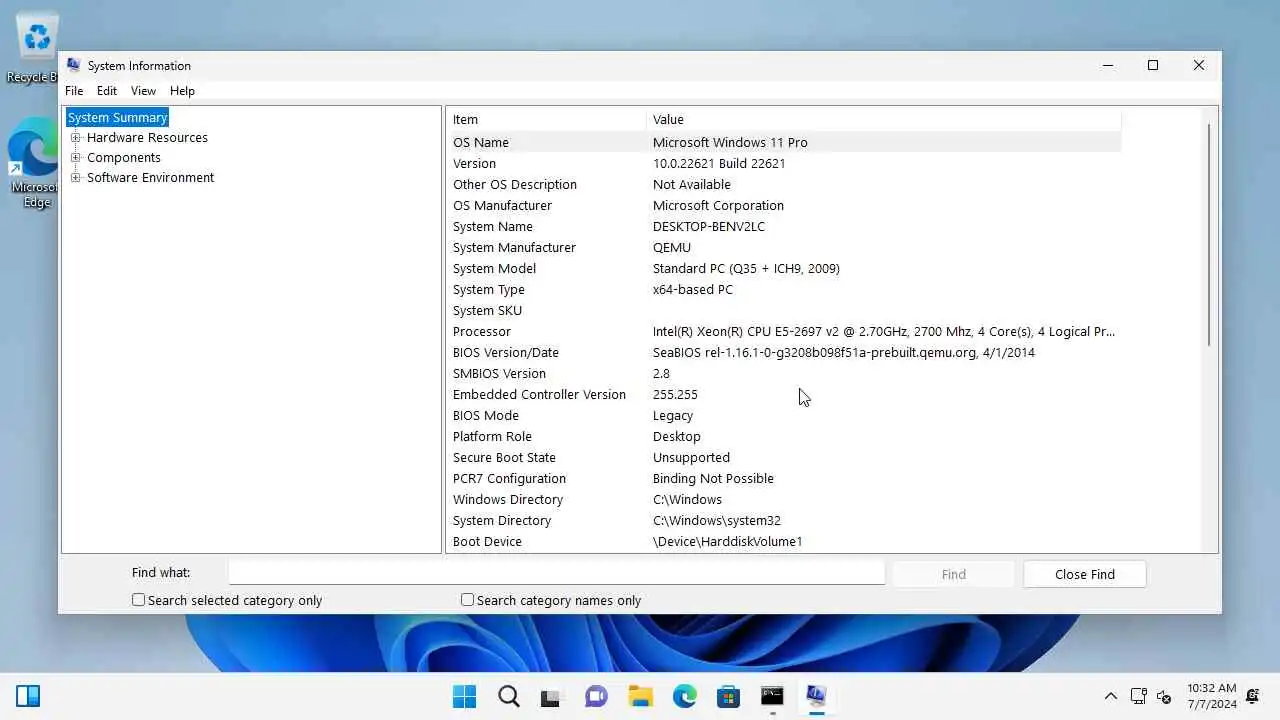Show hidden system tray icons
This screenshot has height=720, width=1280.
point(1110,696)
